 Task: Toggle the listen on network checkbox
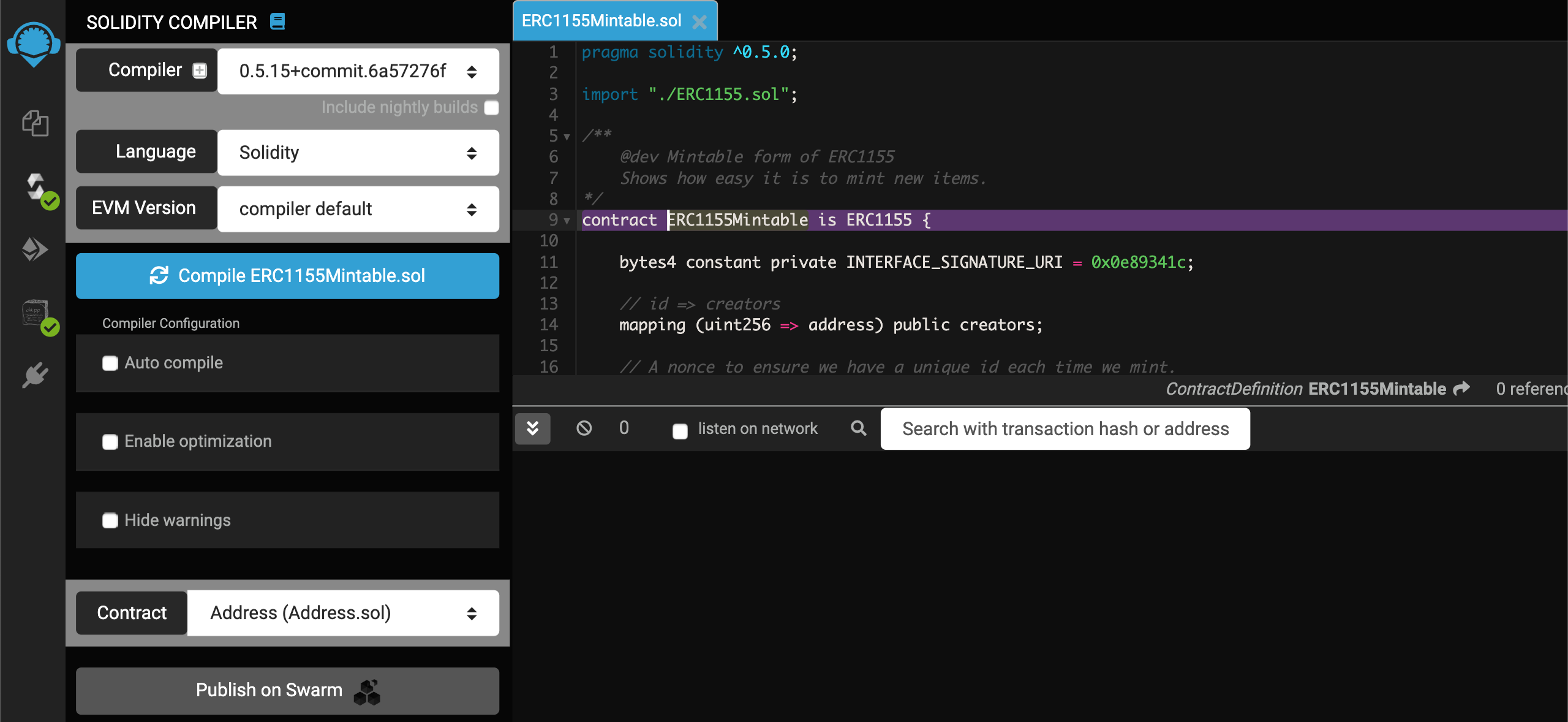coord(680,431)
